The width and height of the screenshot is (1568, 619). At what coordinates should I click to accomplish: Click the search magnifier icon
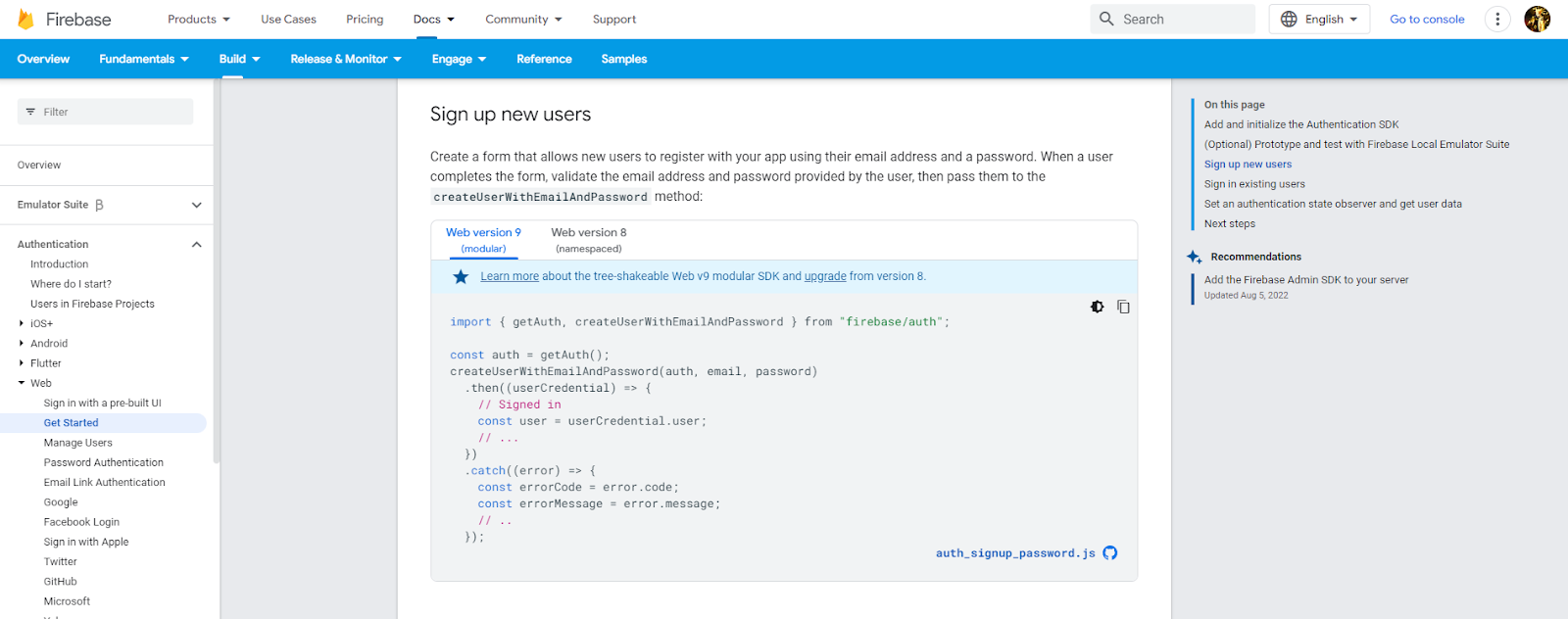point(1106,19)
